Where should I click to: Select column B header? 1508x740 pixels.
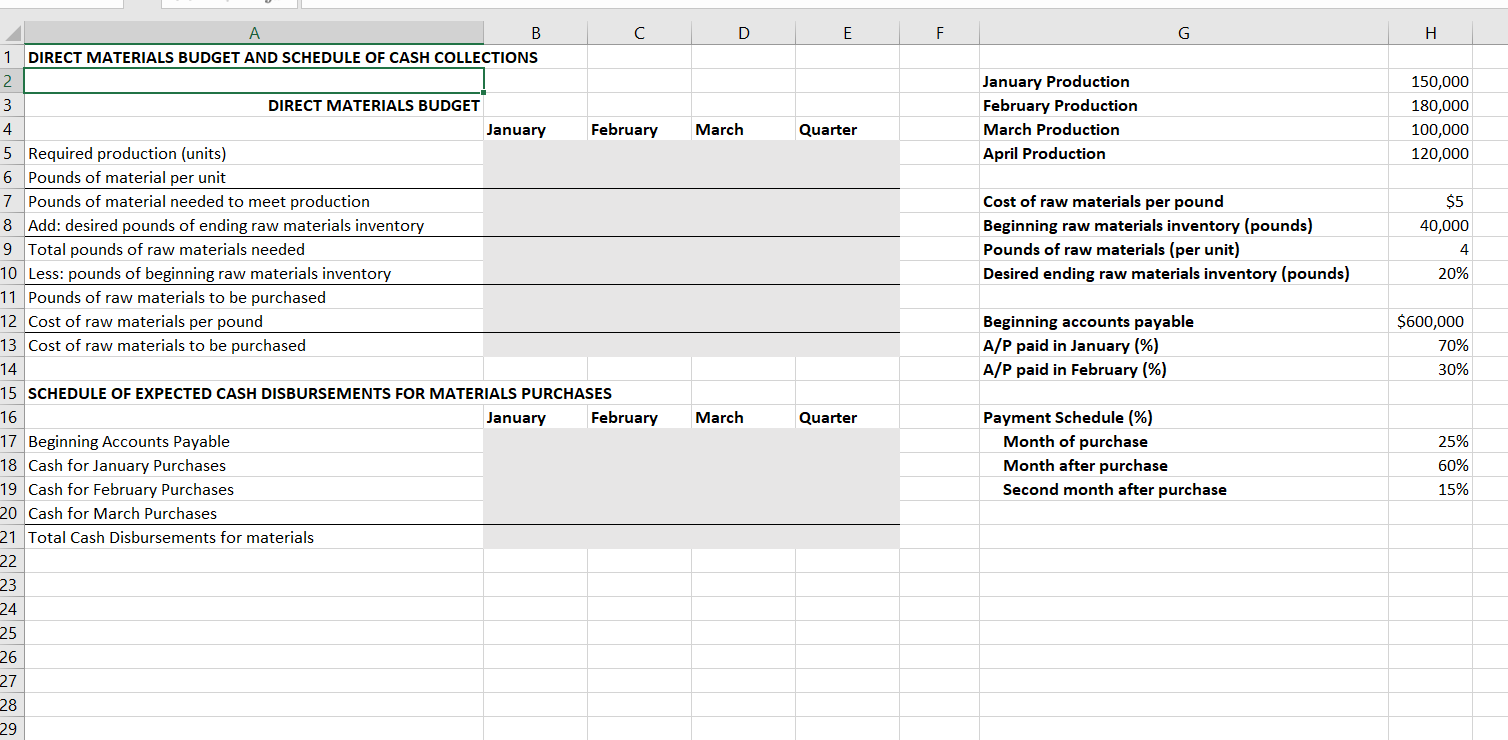pyautogui.click(x=536, y=33)
